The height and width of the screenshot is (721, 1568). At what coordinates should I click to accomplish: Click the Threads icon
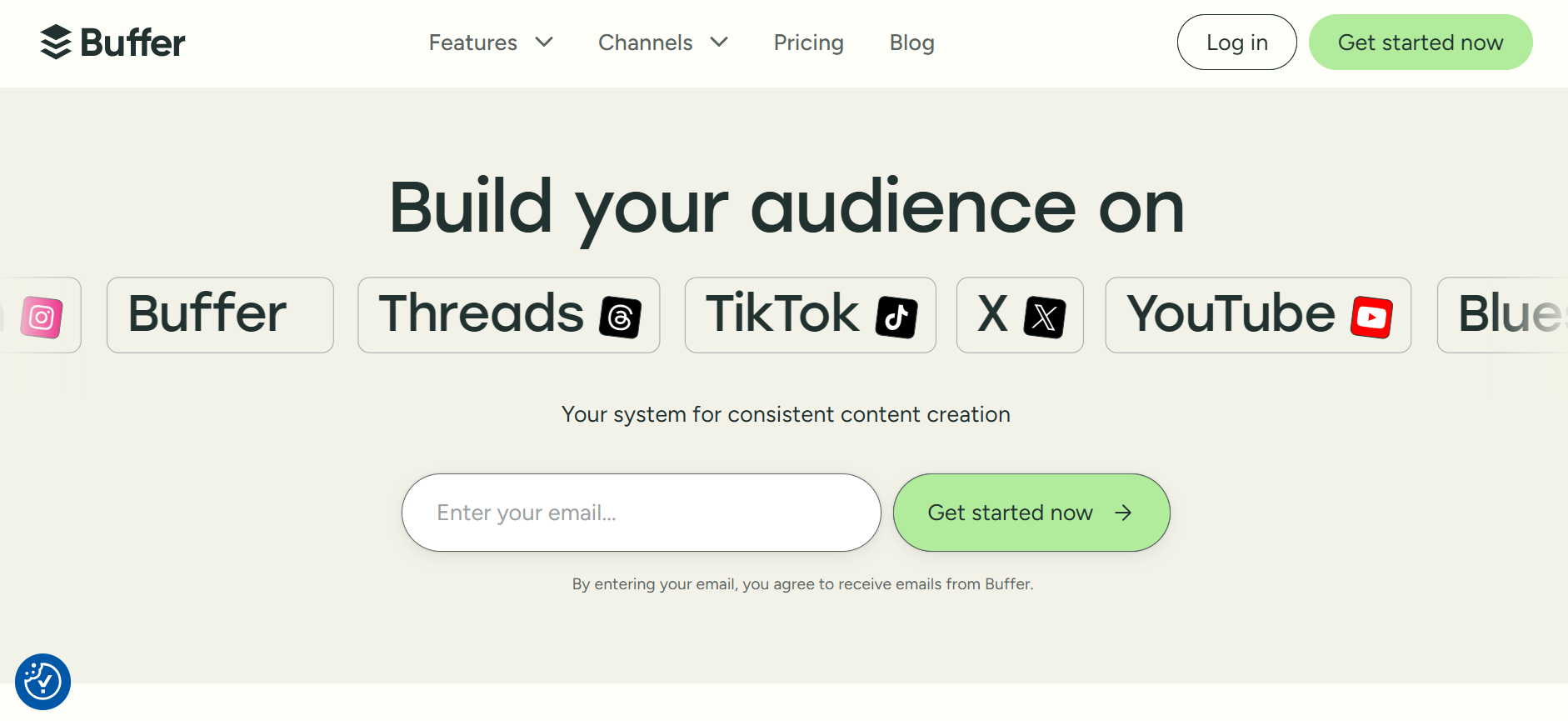click(621, 317)
